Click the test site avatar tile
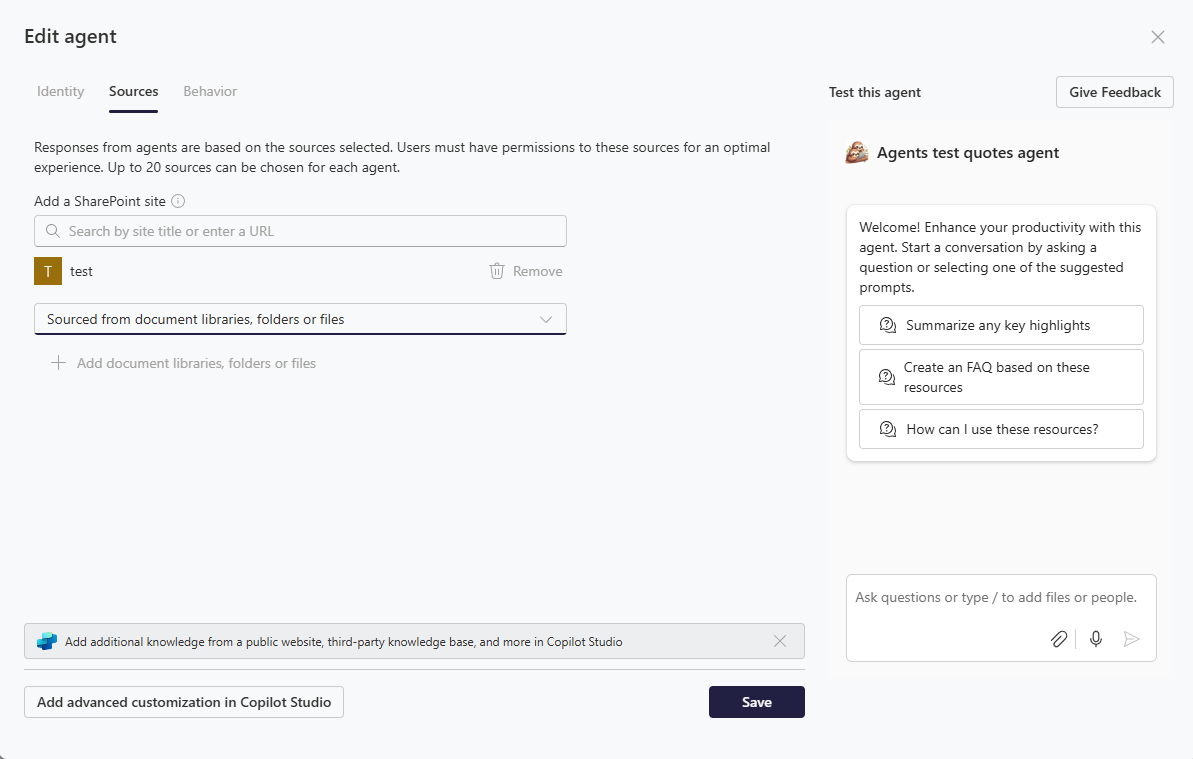This screenshot has width=1193, height=759. tap(48, 271)
